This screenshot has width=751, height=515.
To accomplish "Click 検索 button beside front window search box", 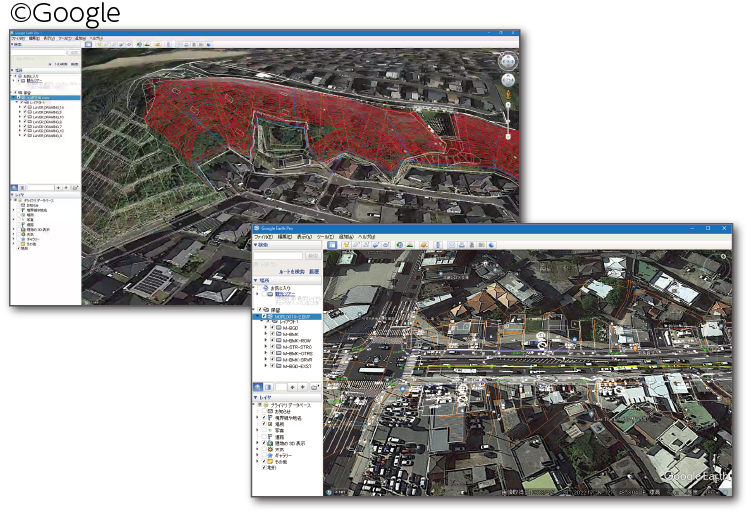I will tap(313, 255).
